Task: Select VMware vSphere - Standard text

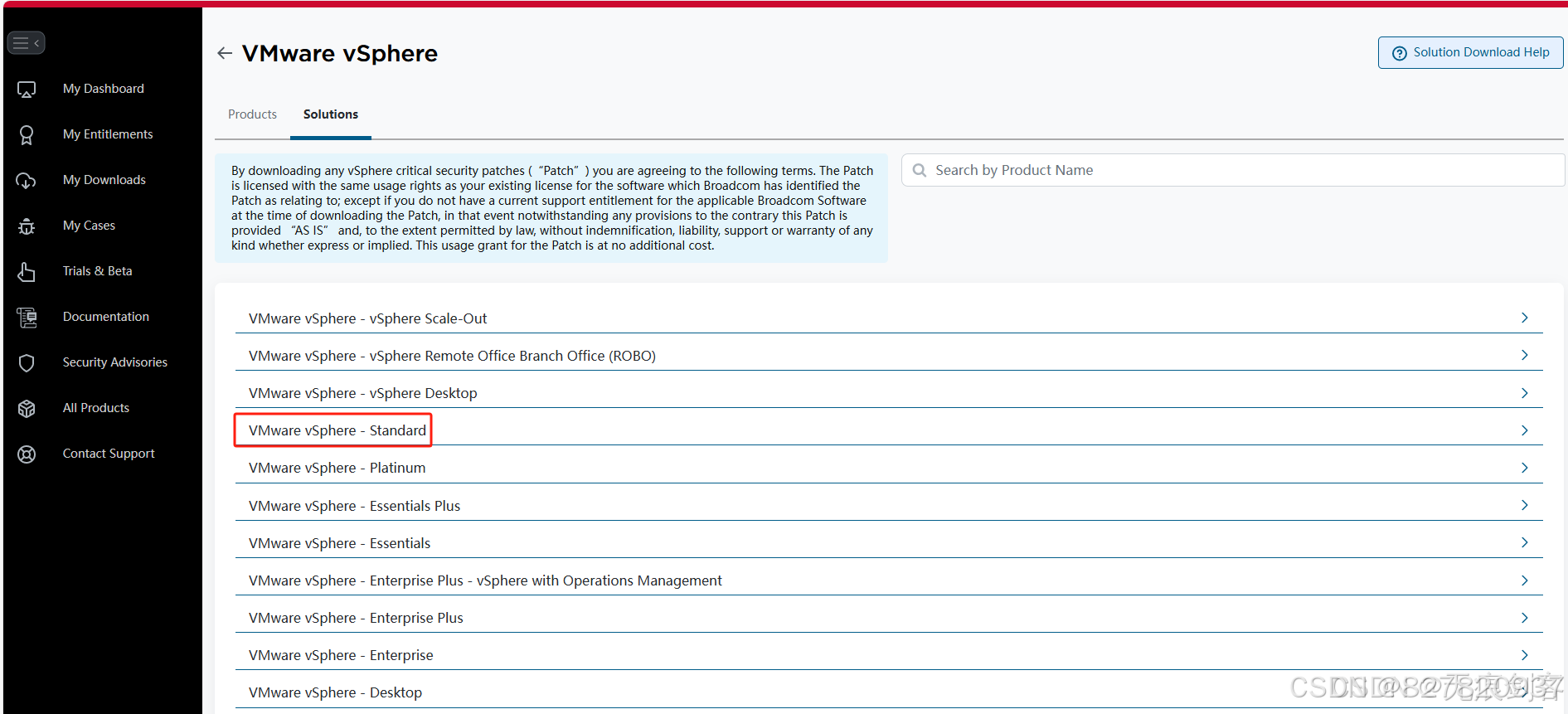Action: [337, 430]
